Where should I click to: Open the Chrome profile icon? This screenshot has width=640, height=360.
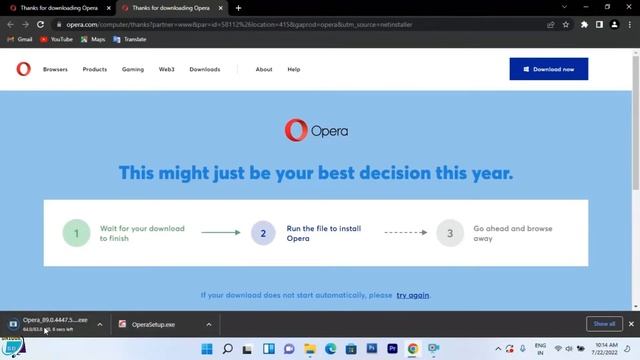click(x=614, y=24)
